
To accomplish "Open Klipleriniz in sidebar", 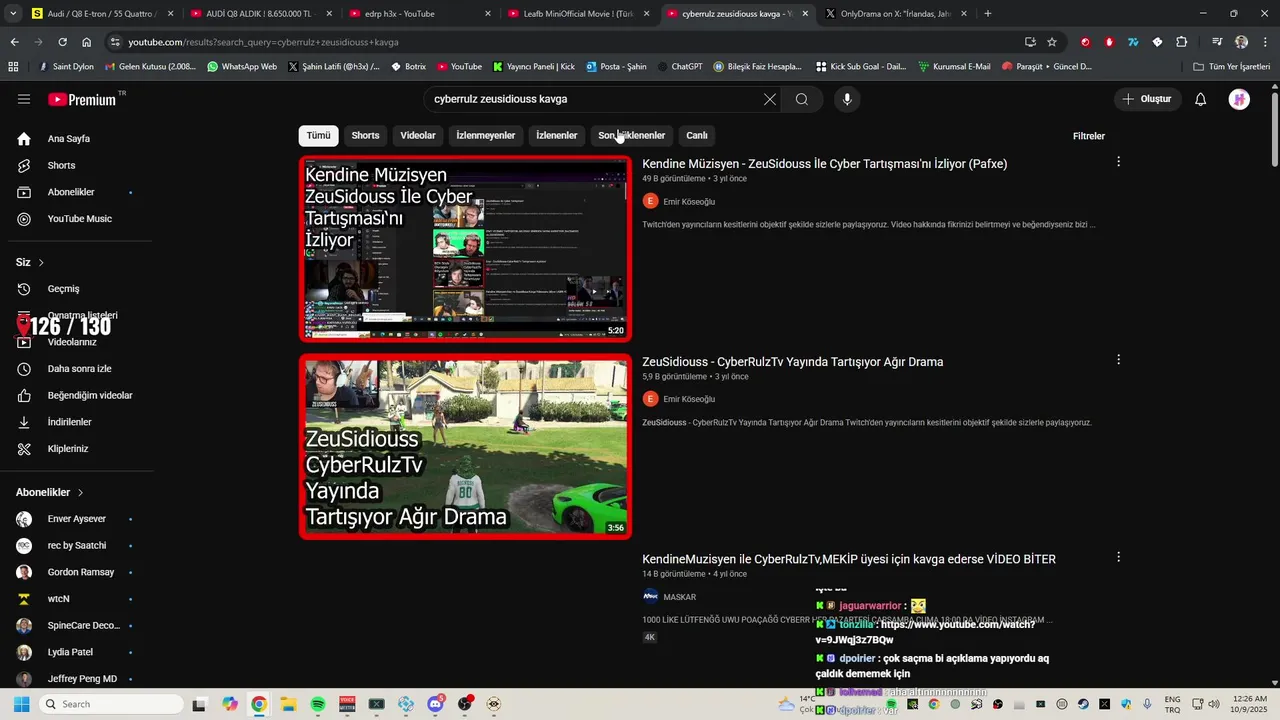I will [x=70, y=449].
